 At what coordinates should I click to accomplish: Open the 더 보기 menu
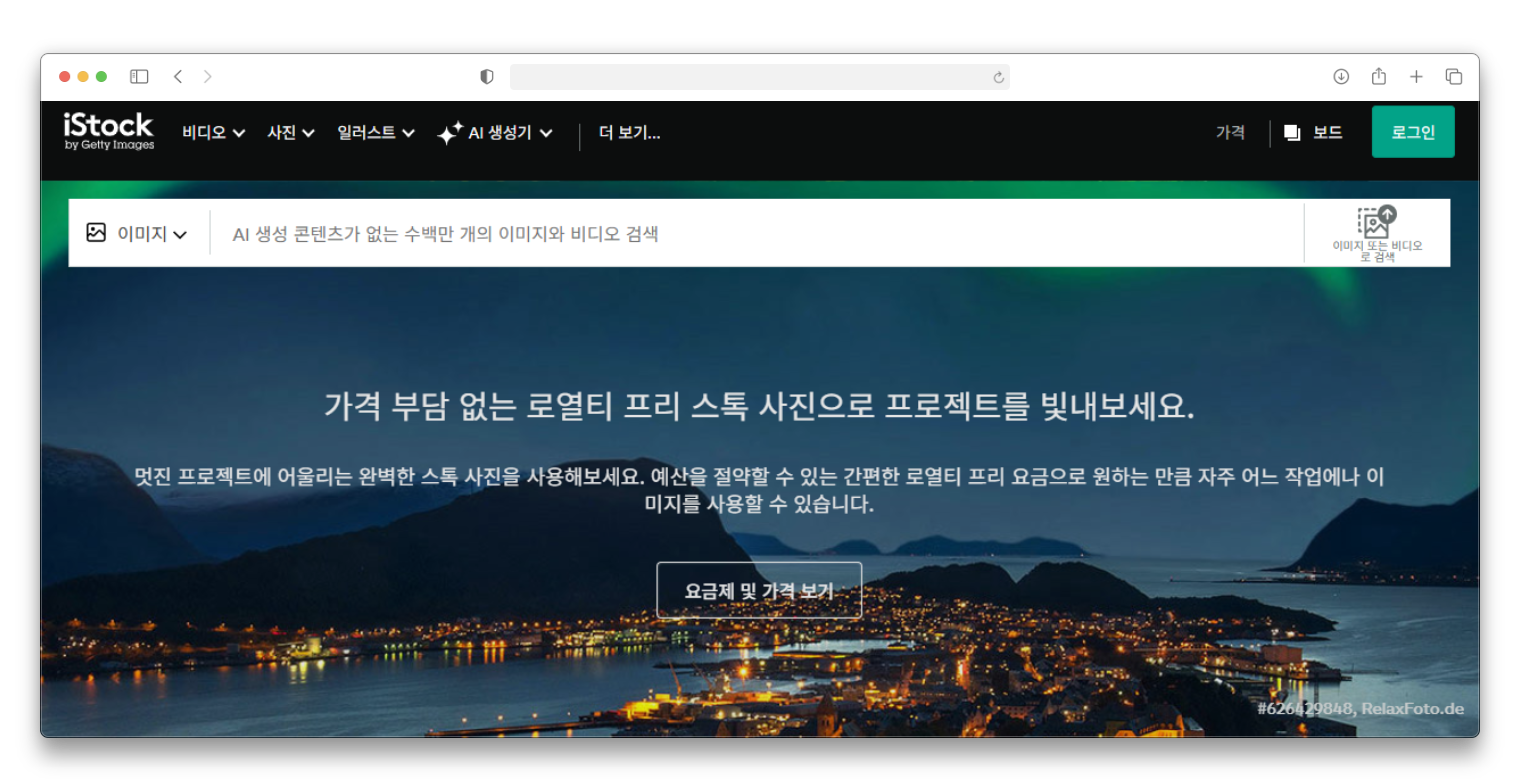tap(630, 133)
